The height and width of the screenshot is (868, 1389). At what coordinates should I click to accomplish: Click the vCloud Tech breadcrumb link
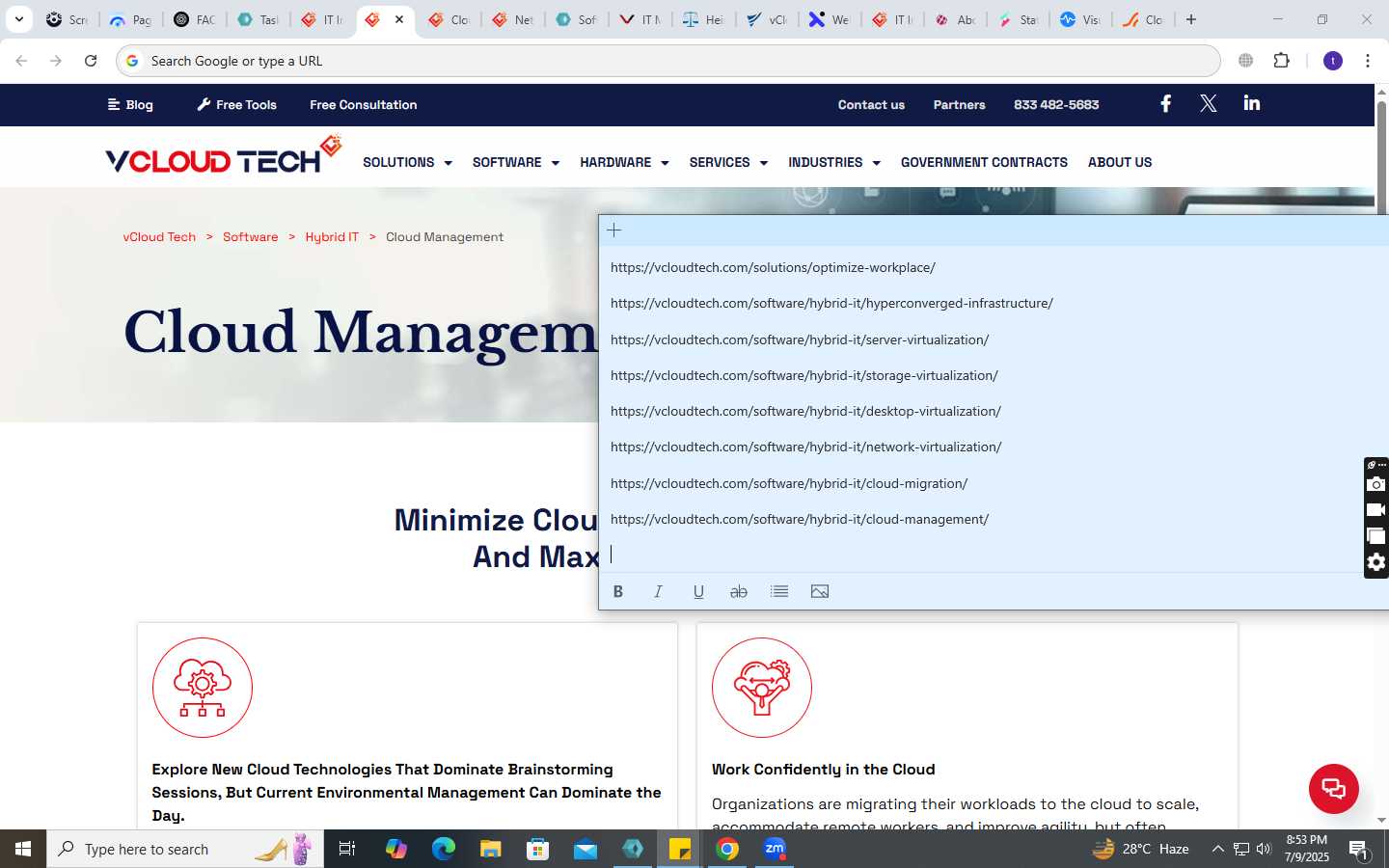159,236
